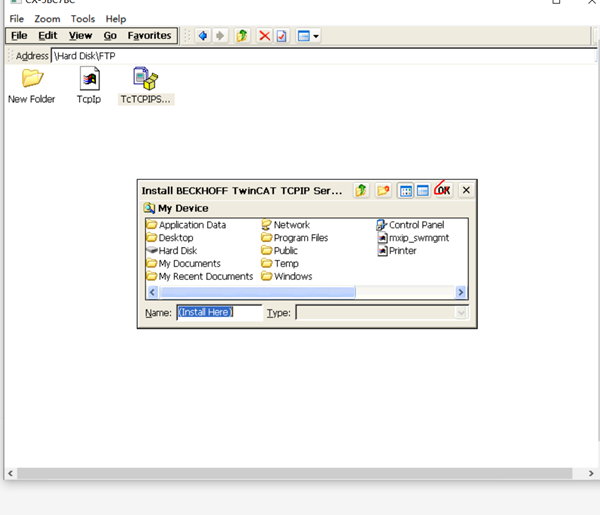Click main window scrollbar right arrow
Screen dimensions: 600x515
[591, 473]
